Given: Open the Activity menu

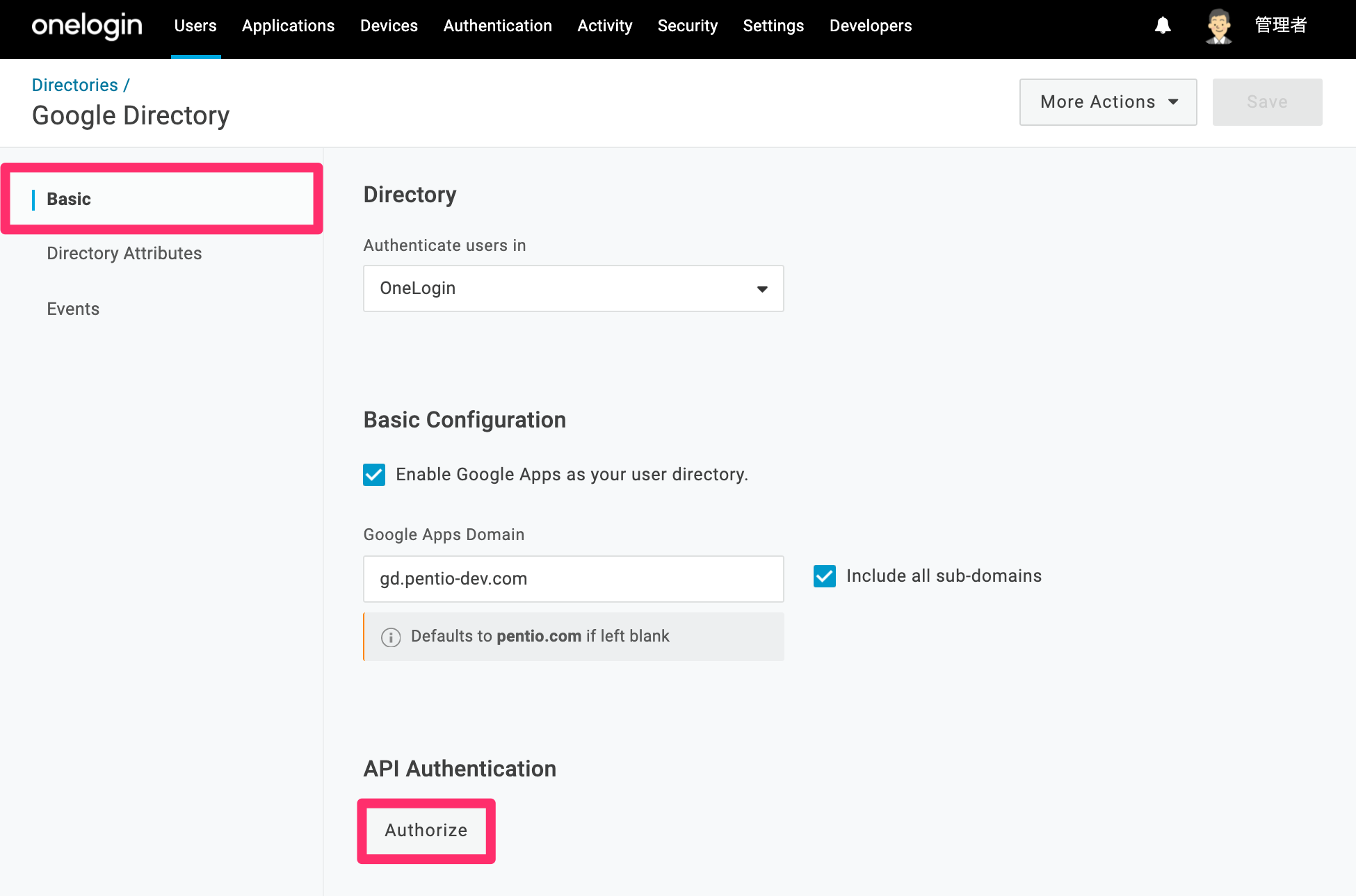Looking at the screenshot, I should pyautogui.click(x=605, y=26).
